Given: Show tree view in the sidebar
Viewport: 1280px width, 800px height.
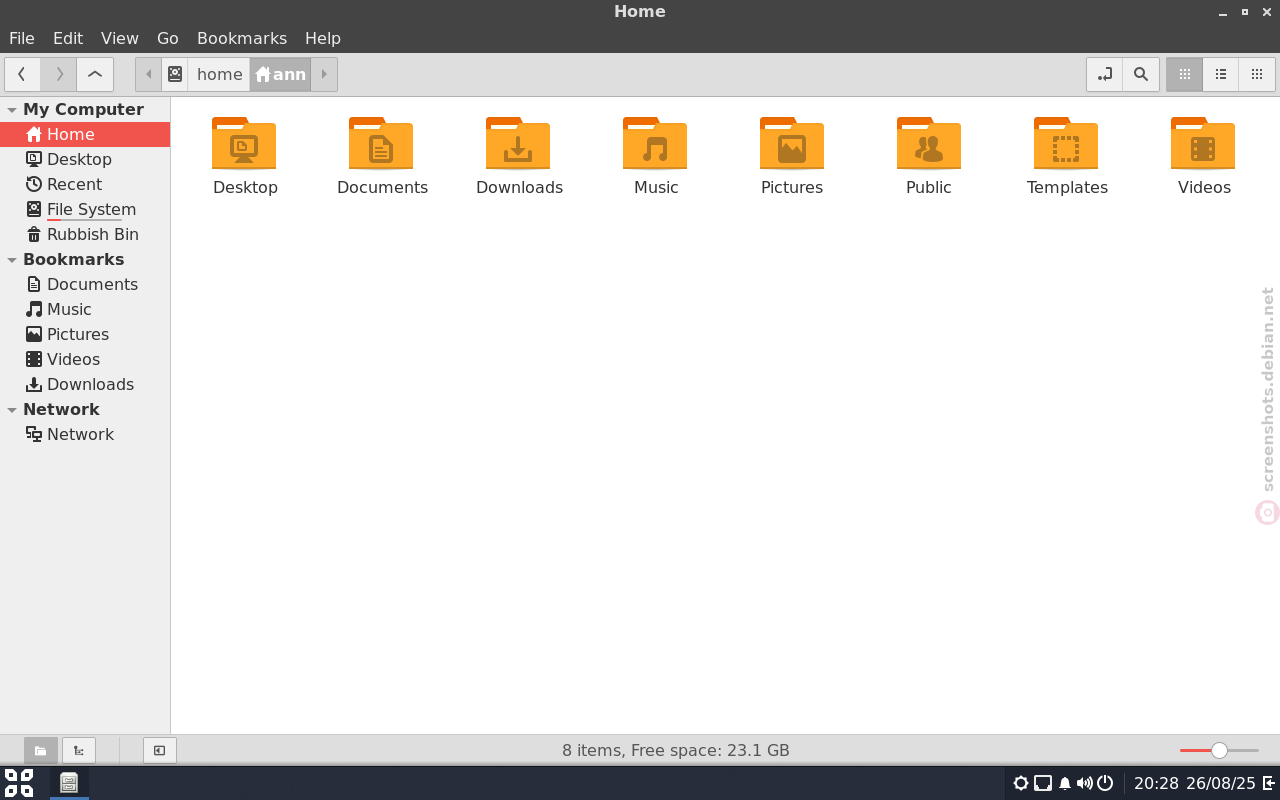Looking at the screenshot, I should click(79, 750).
